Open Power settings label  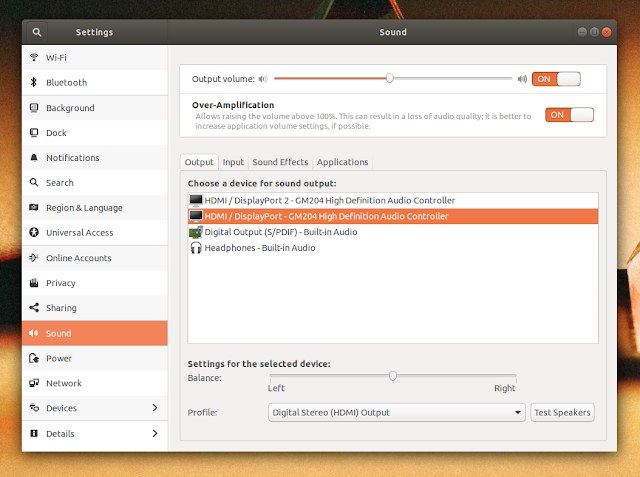59,358
